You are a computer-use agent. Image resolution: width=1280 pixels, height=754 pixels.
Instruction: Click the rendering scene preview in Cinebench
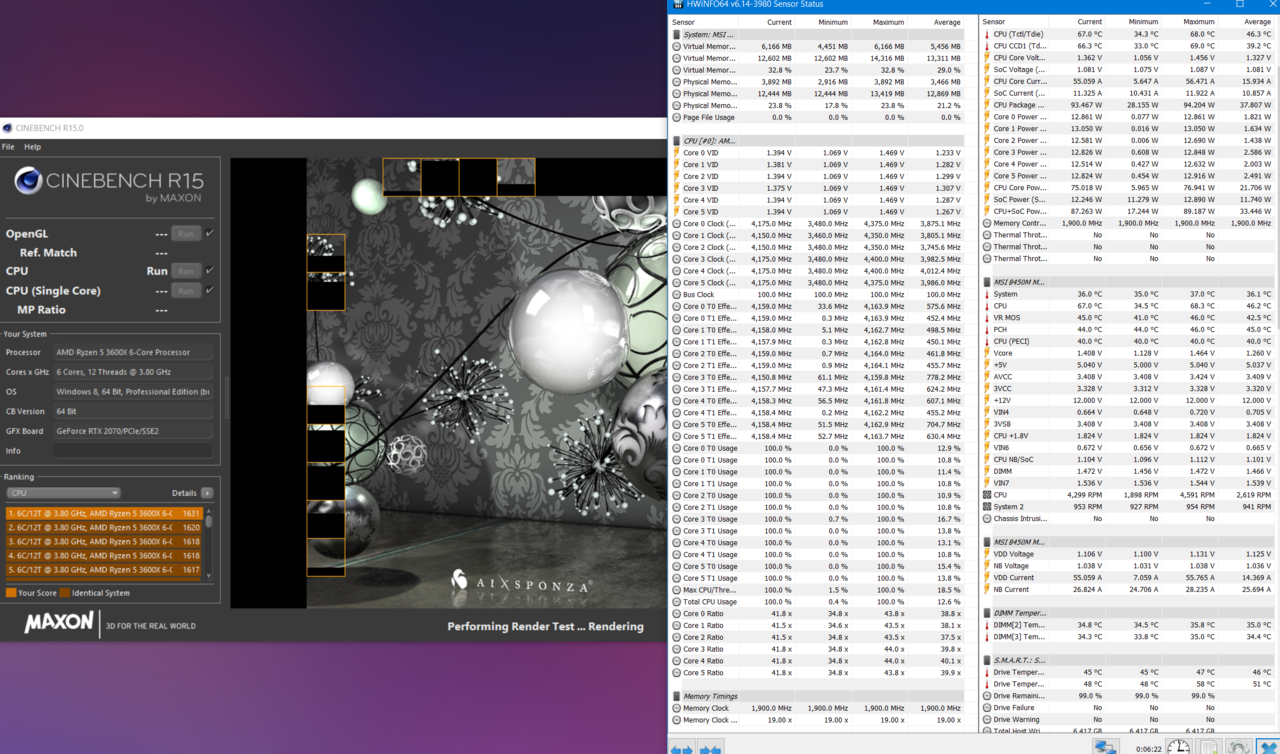(x=448, y=382)
